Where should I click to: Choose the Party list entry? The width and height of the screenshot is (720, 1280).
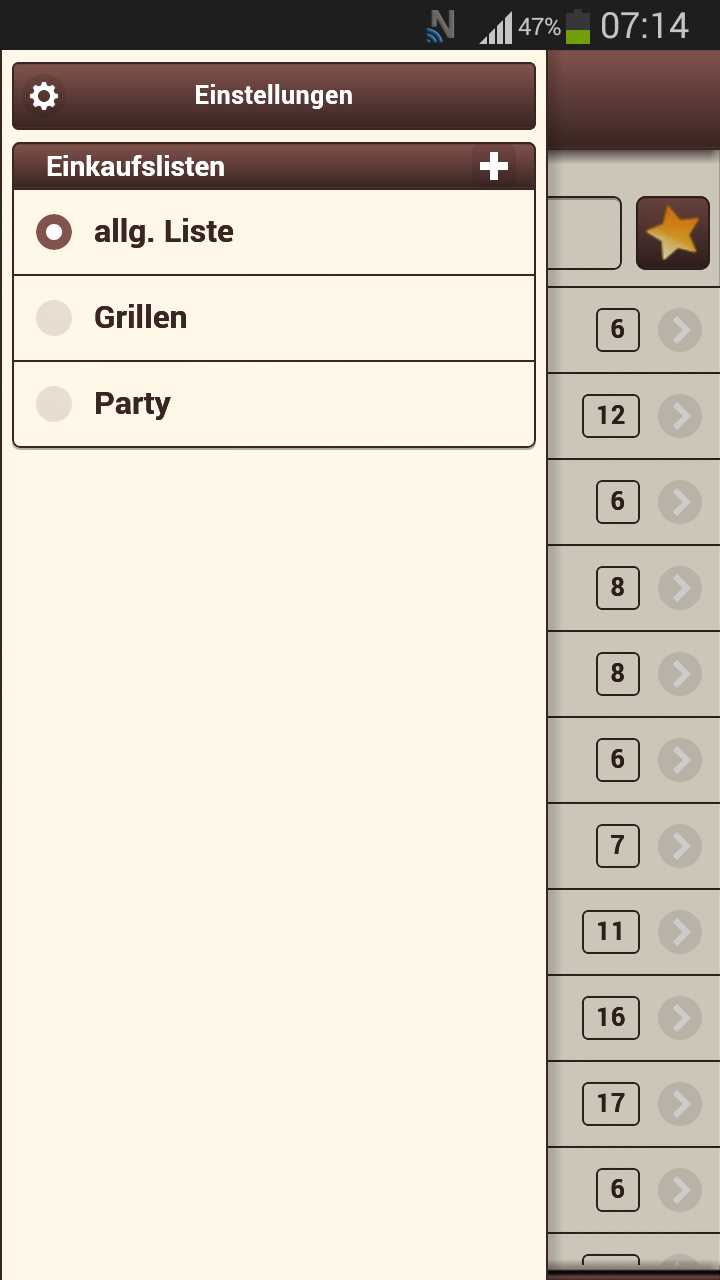point(274,404)
